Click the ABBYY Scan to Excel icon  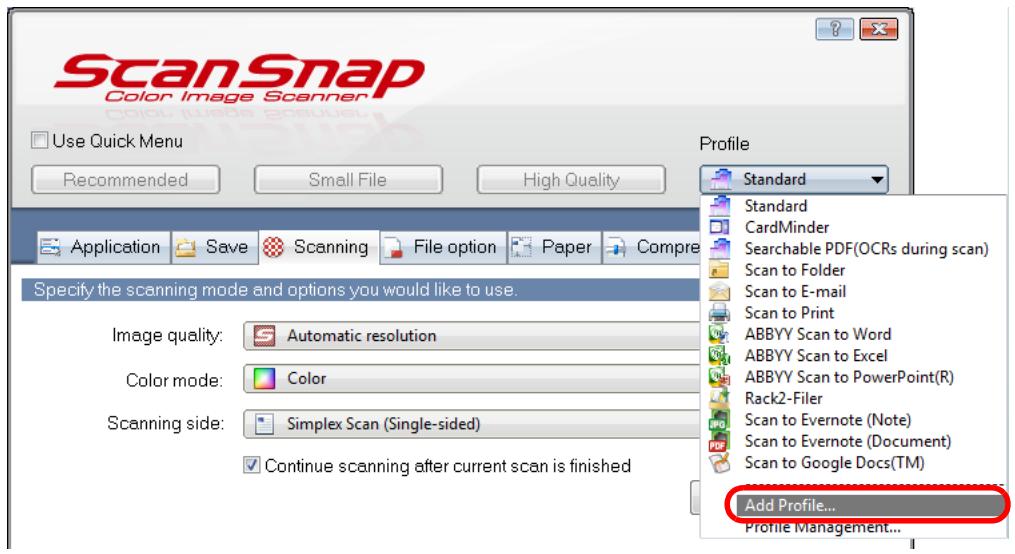[x=720, y=355]
